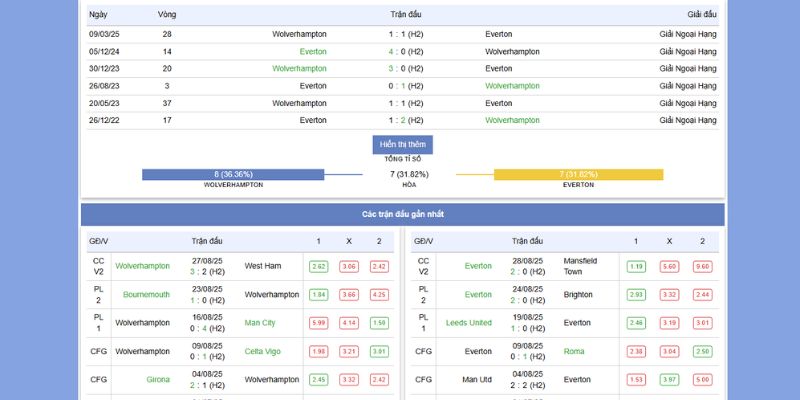Select the 3.32 draw odds for Everton vs Brighton
The height and width of the screenshot is (400, 800).
coord(669,295)
